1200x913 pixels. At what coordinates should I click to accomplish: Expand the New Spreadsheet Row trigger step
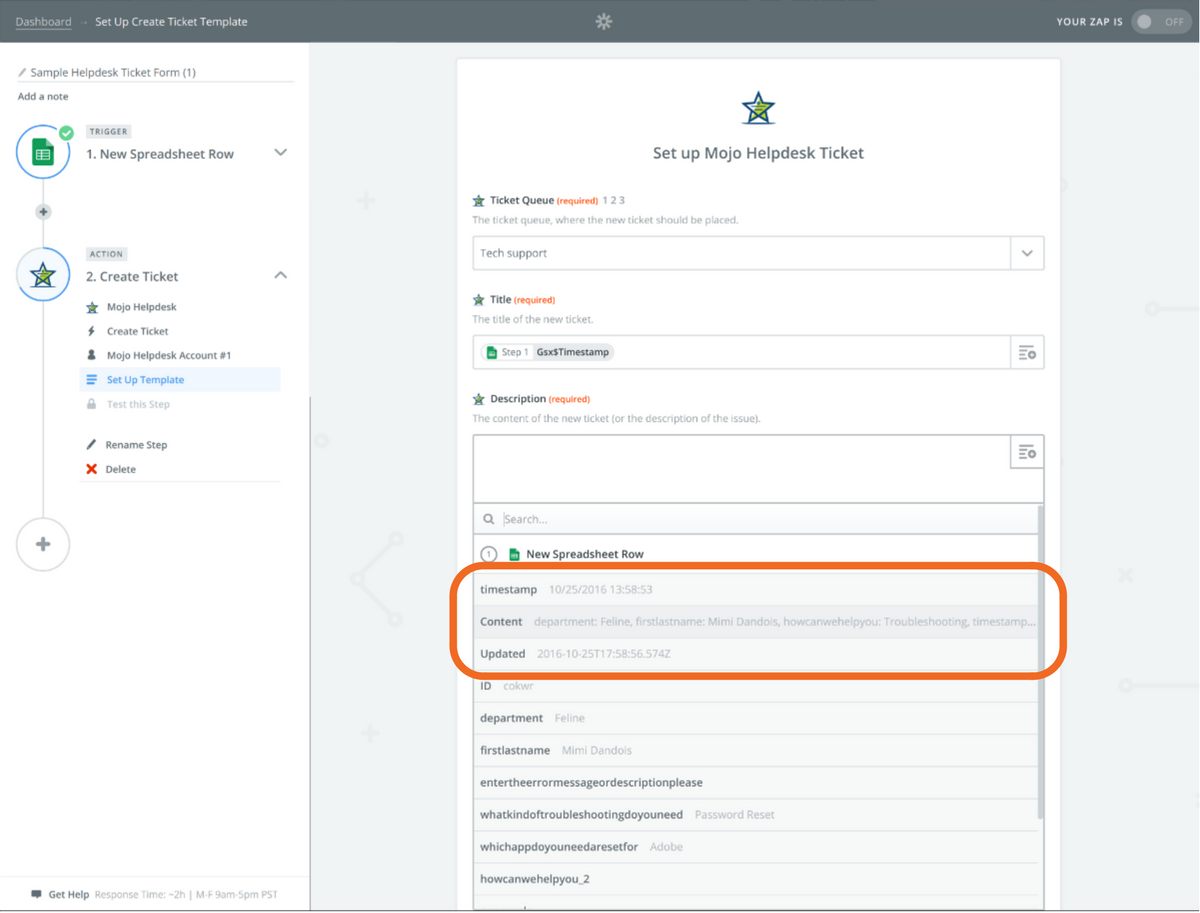click(281, 153)
